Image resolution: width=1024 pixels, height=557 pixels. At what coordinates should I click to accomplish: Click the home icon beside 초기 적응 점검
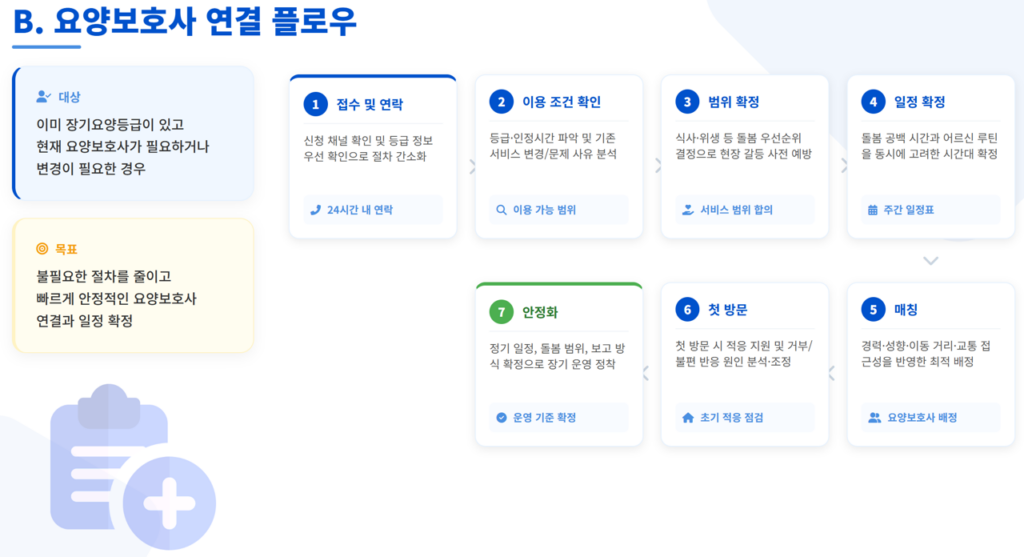point(687,417)
